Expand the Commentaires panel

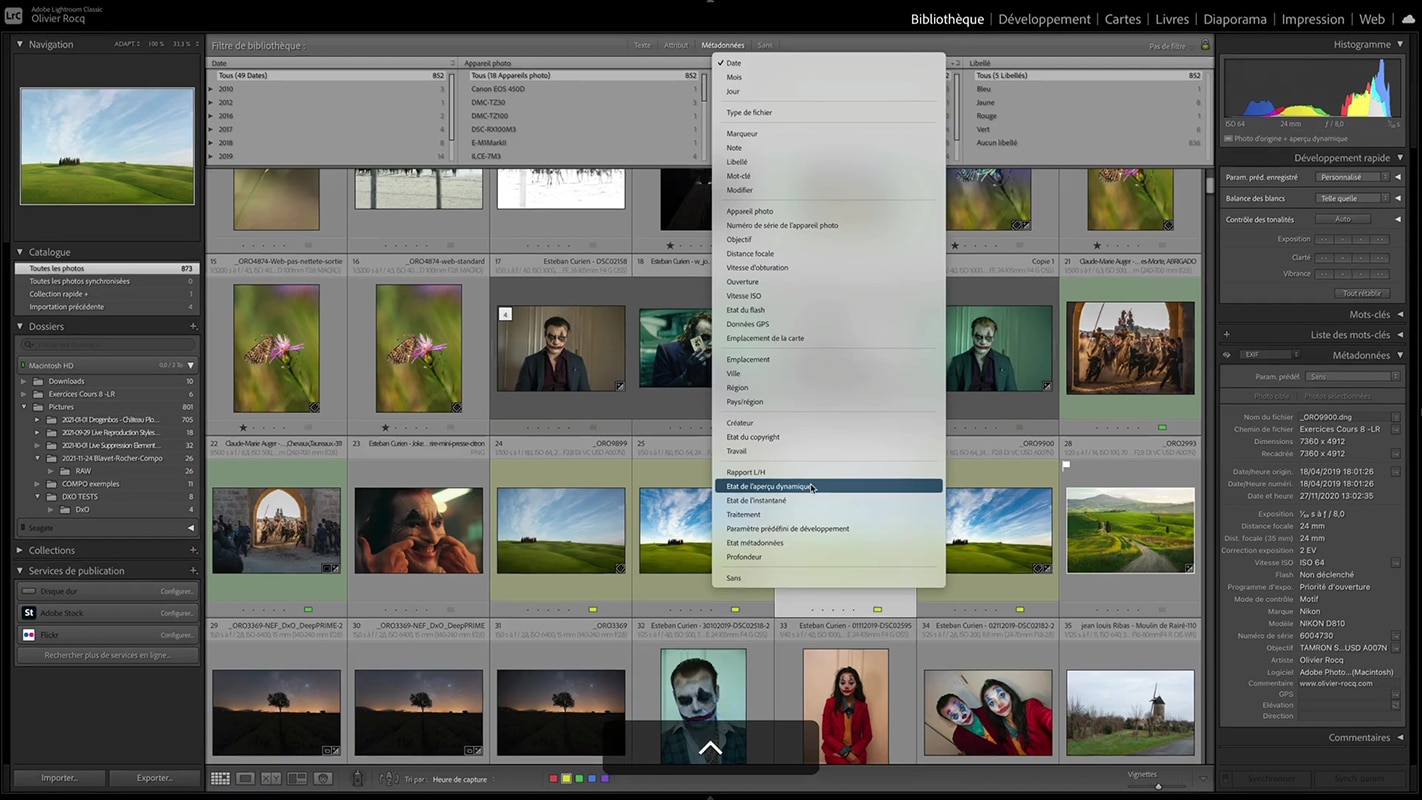click(x=1400, y=737)
